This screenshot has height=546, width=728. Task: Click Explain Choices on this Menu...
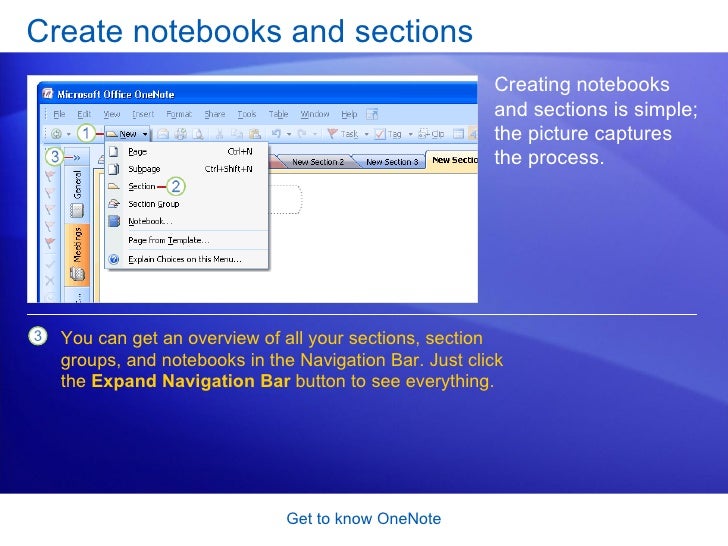187,259
